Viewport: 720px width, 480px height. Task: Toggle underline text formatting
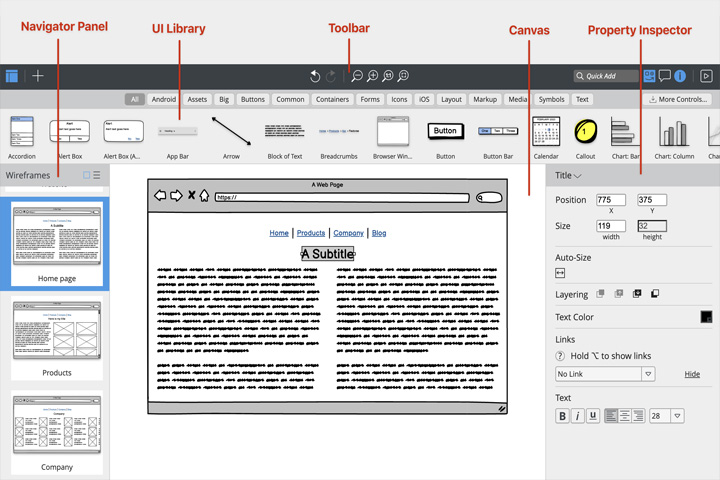(x=593, y=416)
